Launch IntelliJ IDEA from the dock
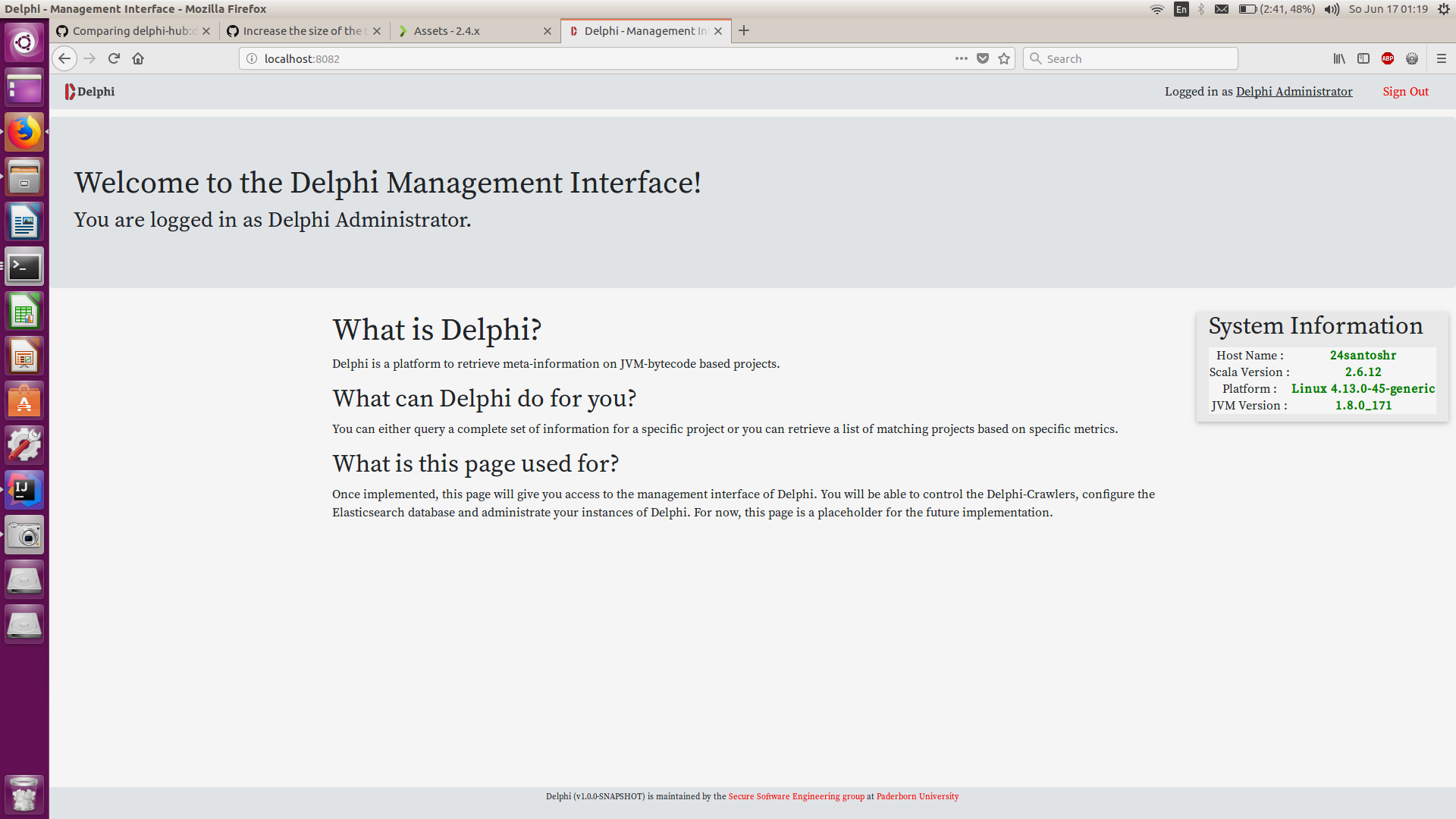This screenshot has height=819, width=1456. [24, 491]
